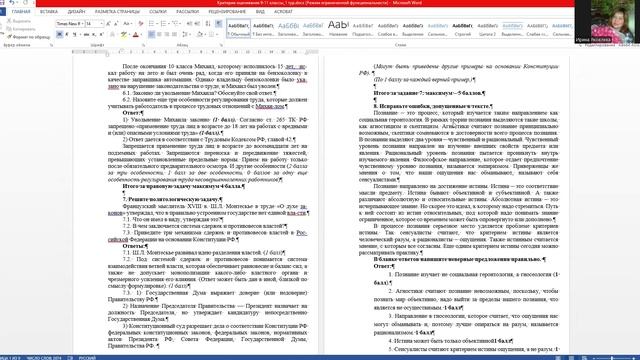Align text right

(167, 34)
